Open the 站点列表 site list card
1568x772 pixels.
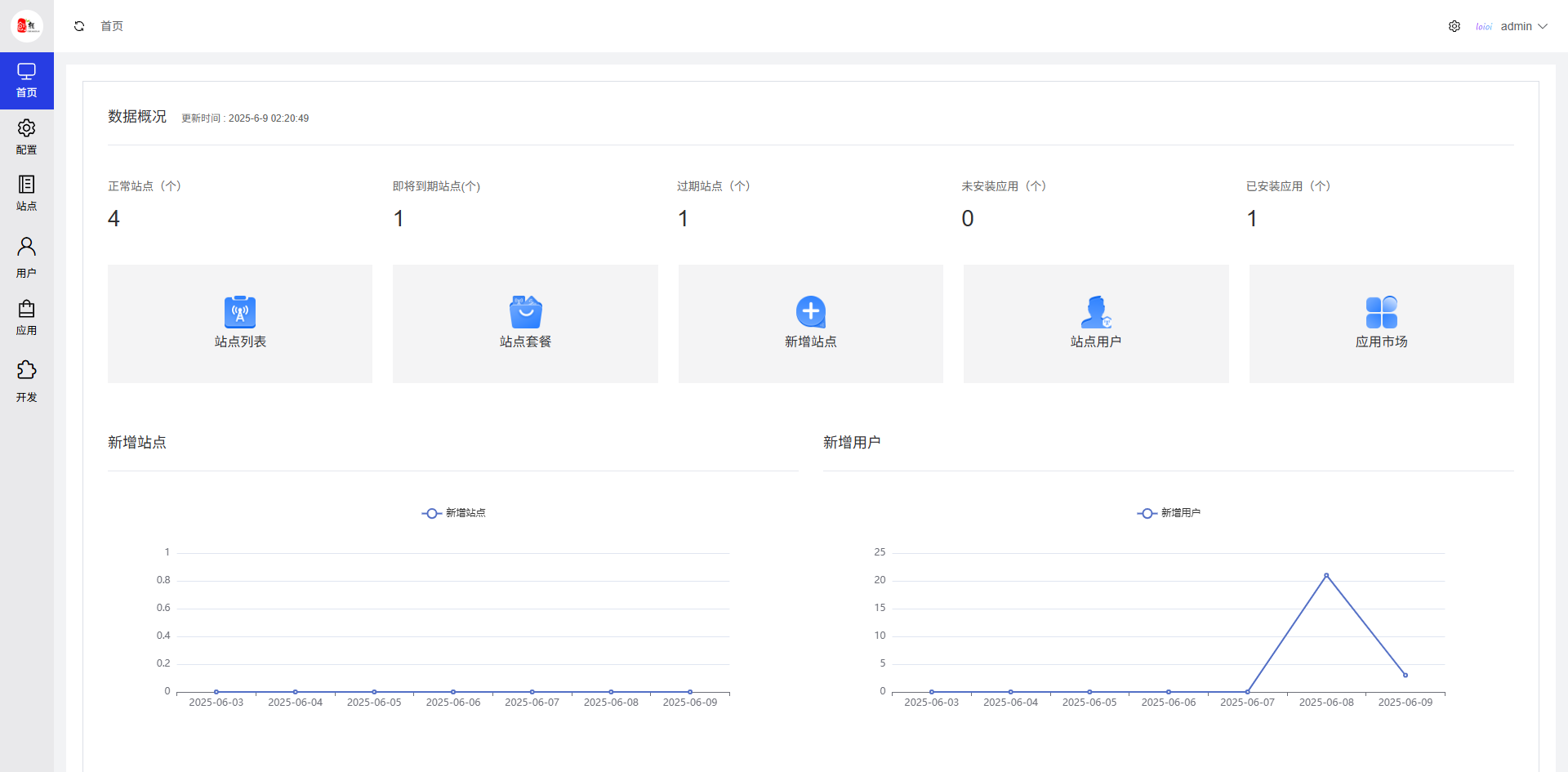click(239, 324)
